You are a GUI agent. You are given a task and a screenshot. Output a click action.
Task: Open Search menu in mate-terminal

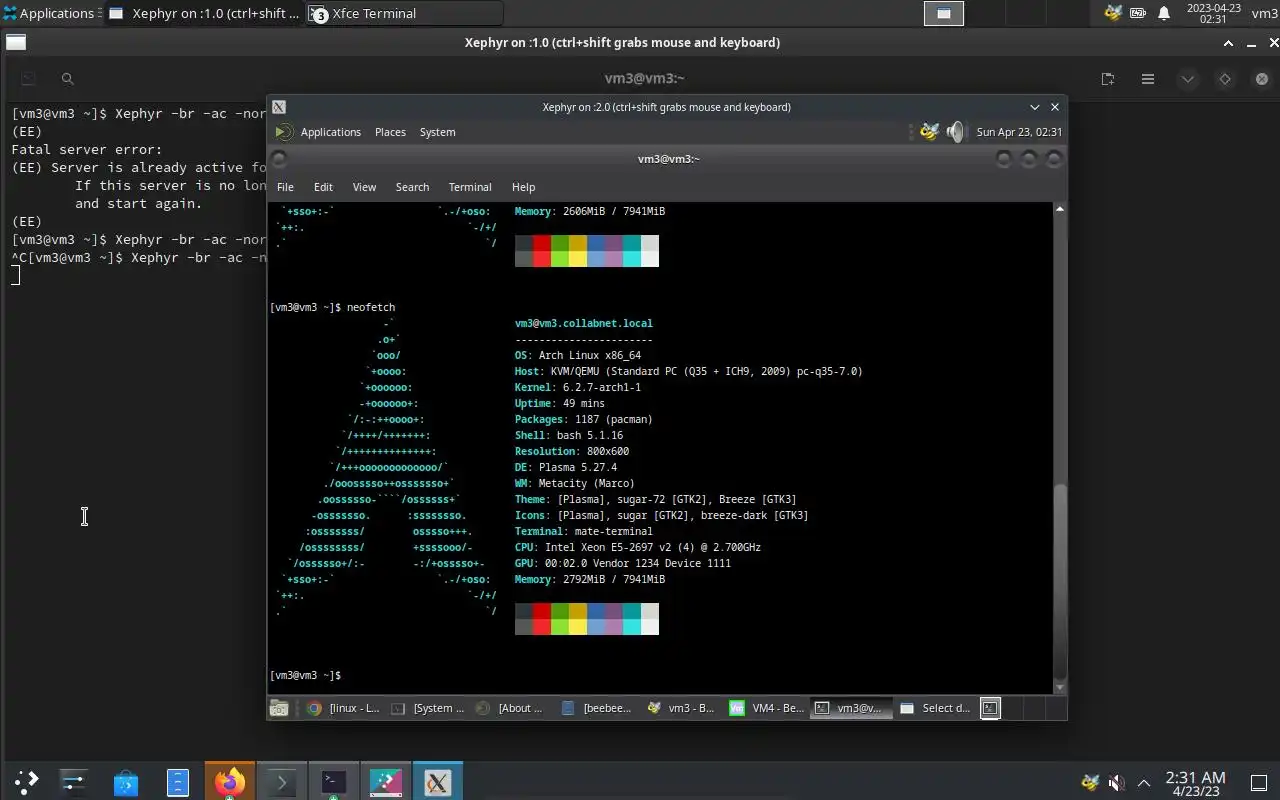(412, 187)
